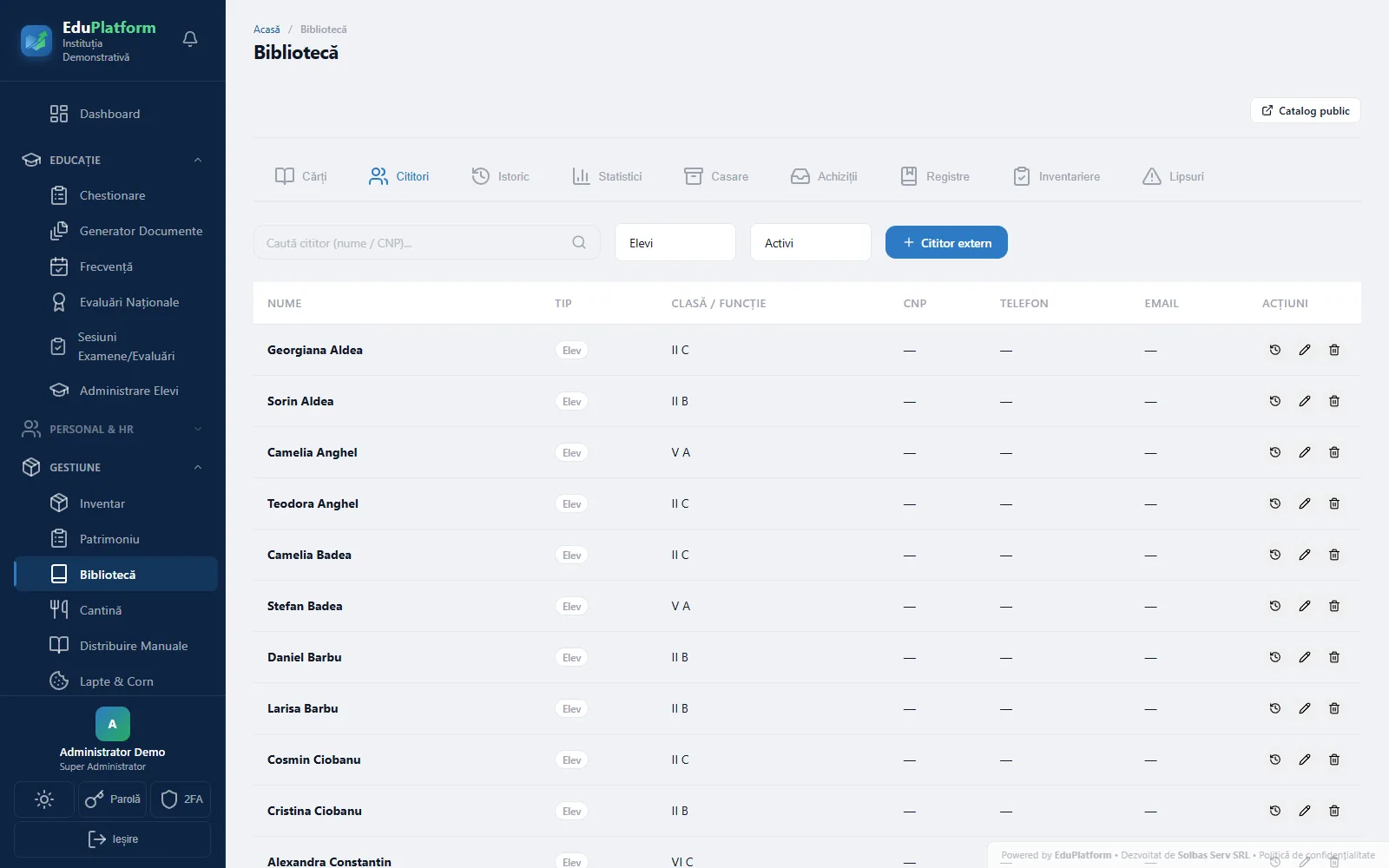Add a new Cititor extern
1389x868 pixels.
[x=946, y=242]
